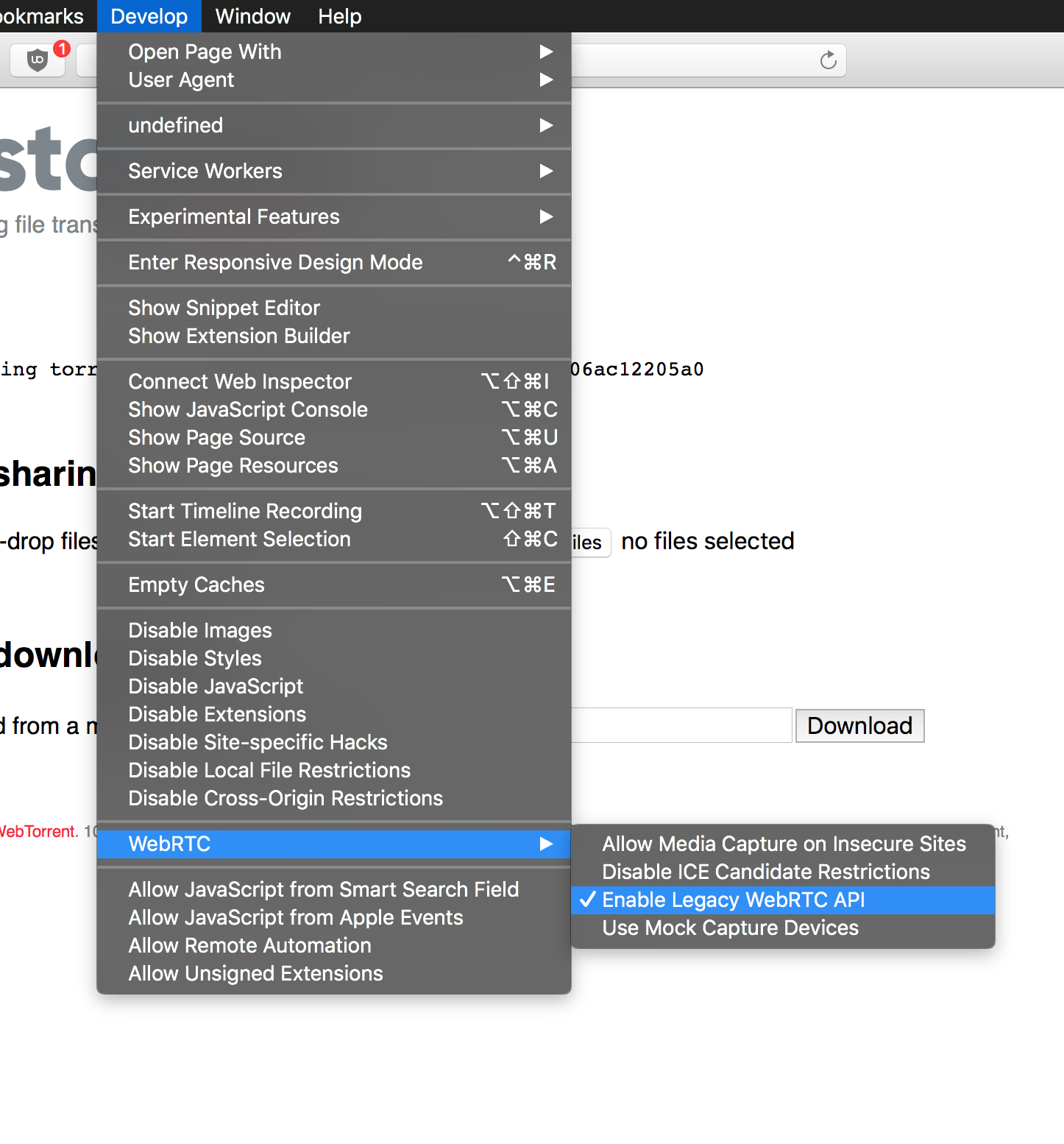Toggle Allow Remote Automation
This screenshot has width=1064, height=1144.
(x=334, y=945)
